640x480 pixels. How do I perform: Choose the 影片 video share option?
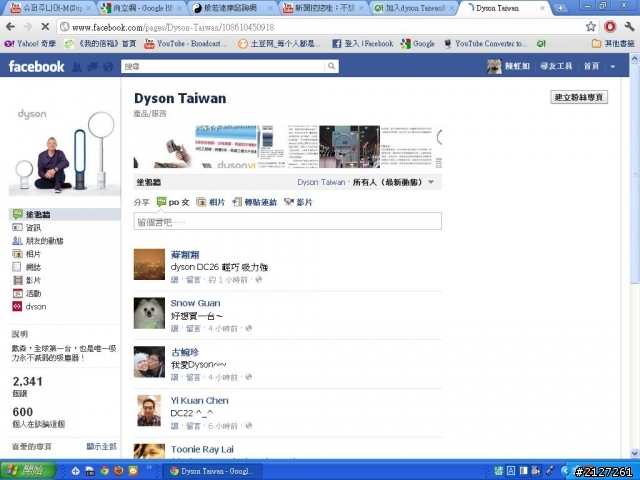click(299, 202)
